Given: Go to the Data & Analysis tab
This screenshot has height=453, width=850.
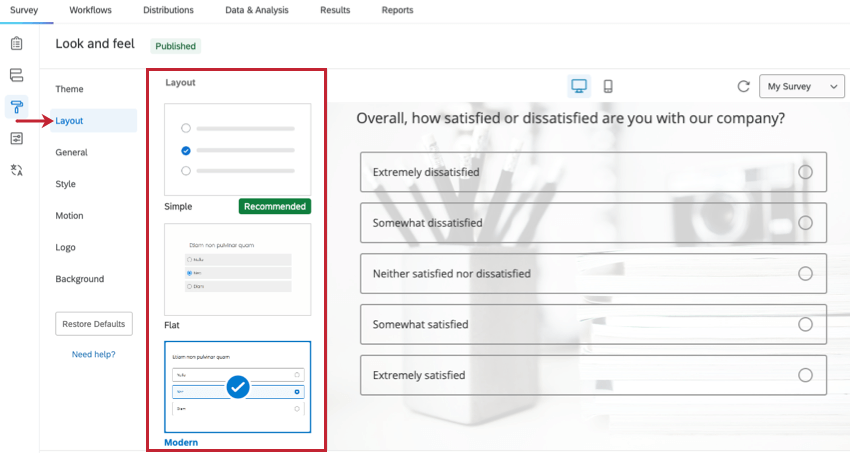Looking at the screenshot, I should pyautogui.click(x=257, y=10).
